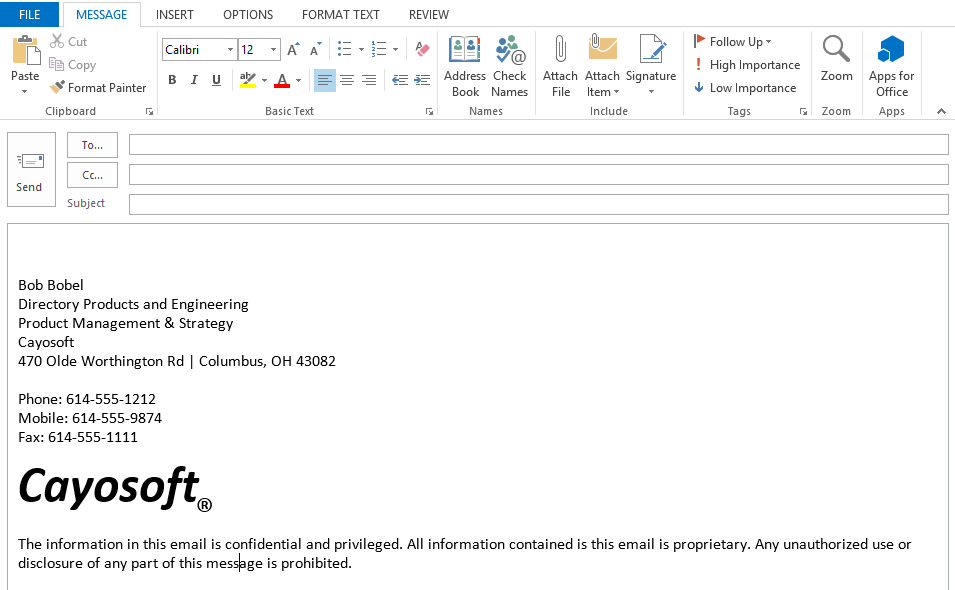Mark message as Low Importance
The height and width of the screenshot is (590, 955).
(x=745, y=88)
